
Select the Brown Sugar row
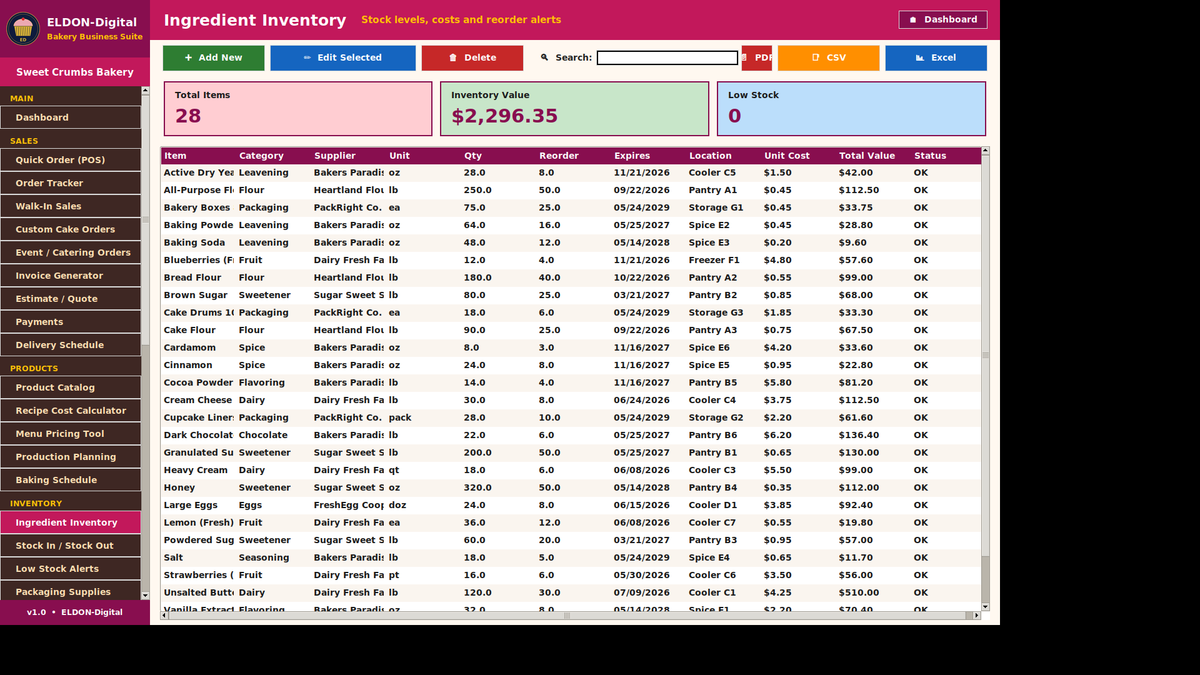click(x=571, y=295)
